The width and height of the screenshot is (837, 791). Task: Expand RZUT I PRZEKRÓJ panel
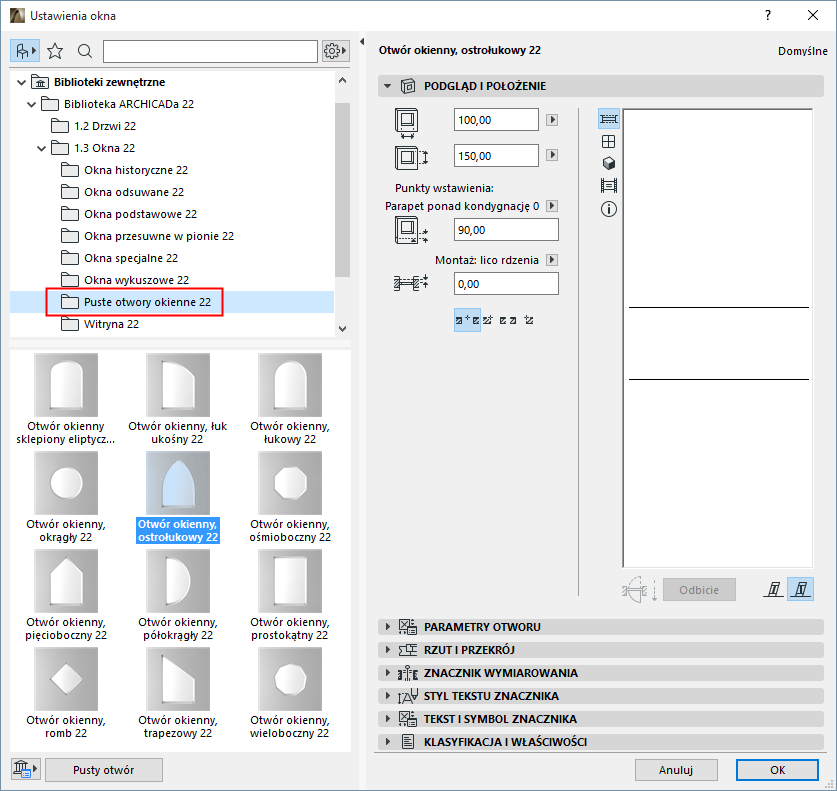pos(601,650)
